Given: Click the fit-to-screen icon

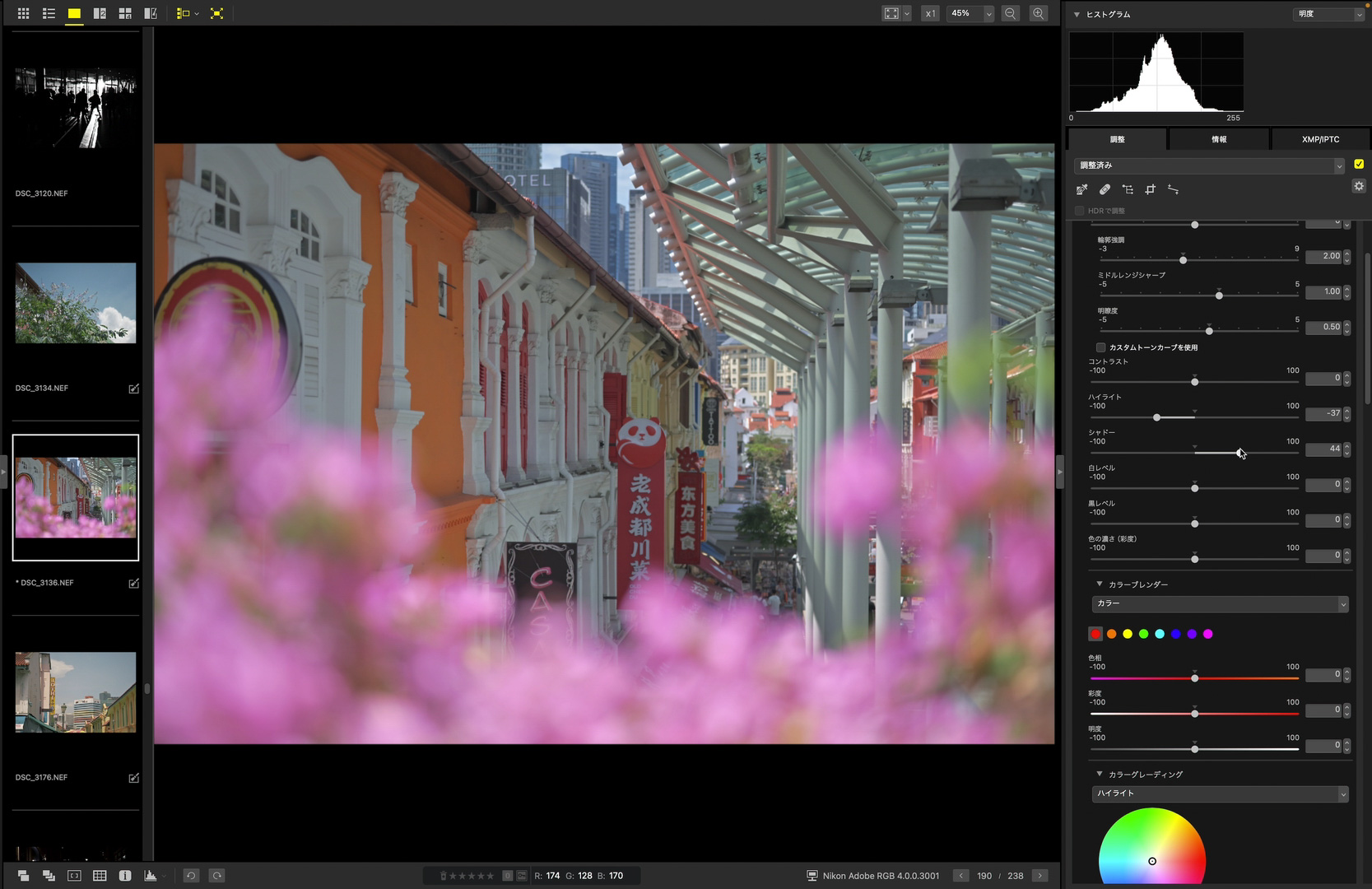Looking at the screenshot, I should click(891, 13).
